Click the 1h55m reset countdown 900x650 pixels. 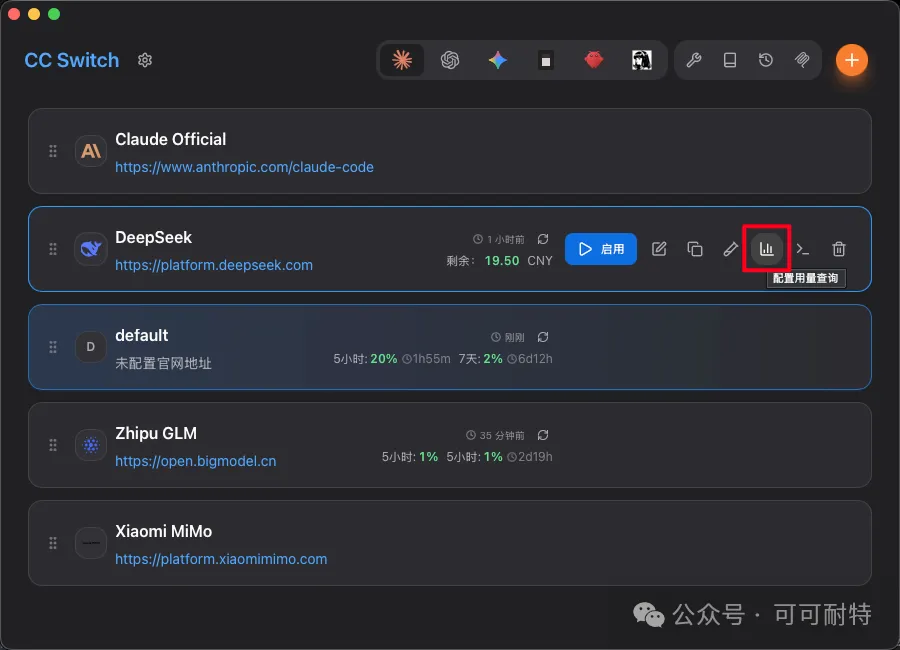tap(426, 359)
